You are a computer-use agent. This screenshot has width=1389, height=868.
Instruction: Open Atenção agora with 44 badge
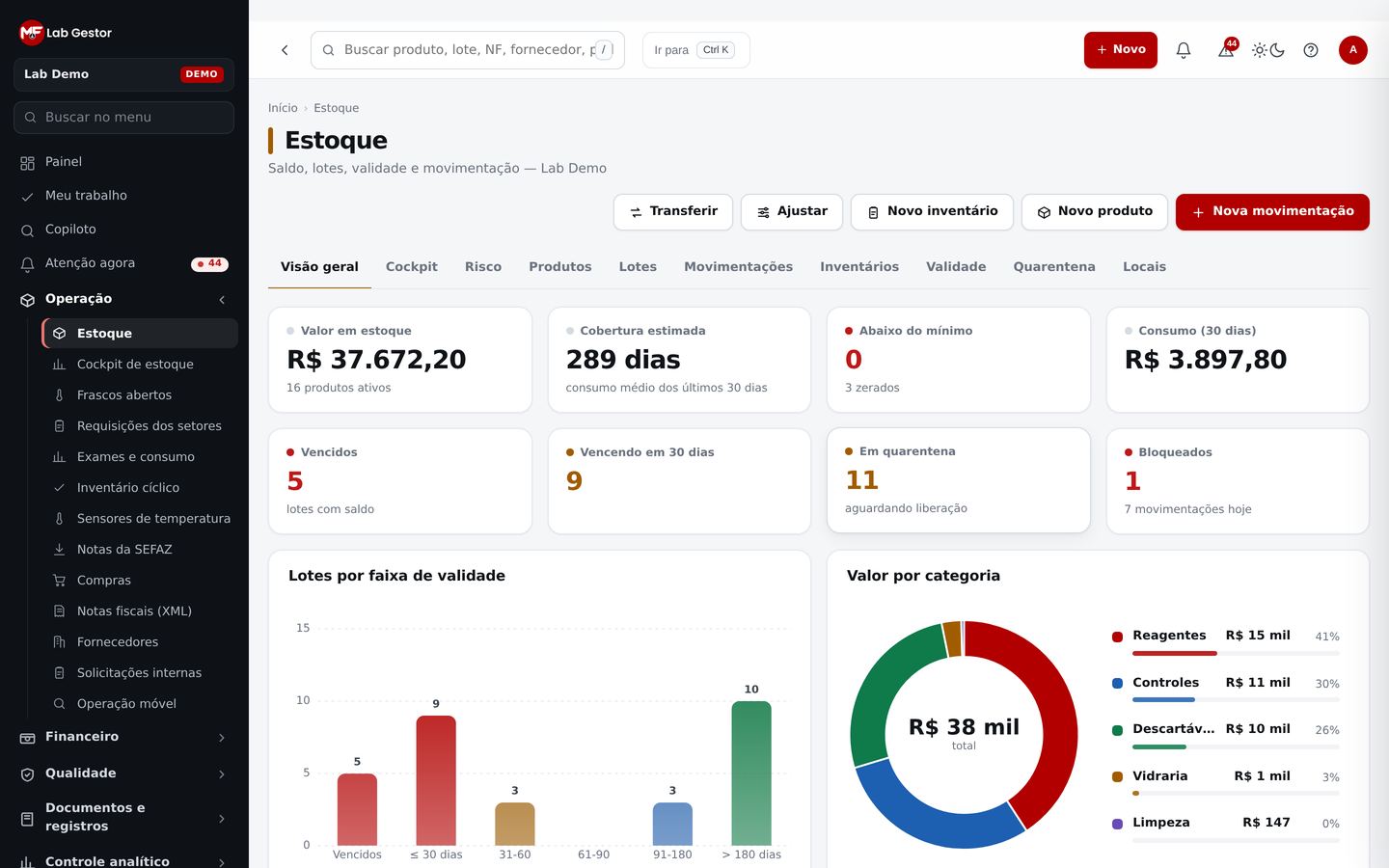click(x=123, y=263)
